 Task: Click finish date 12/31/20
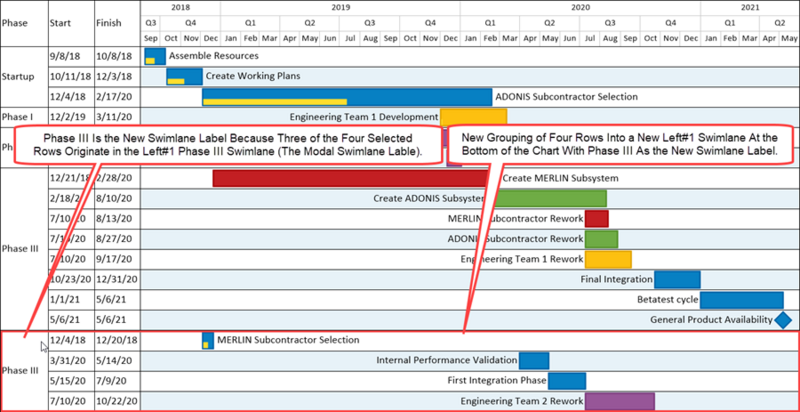116,279
